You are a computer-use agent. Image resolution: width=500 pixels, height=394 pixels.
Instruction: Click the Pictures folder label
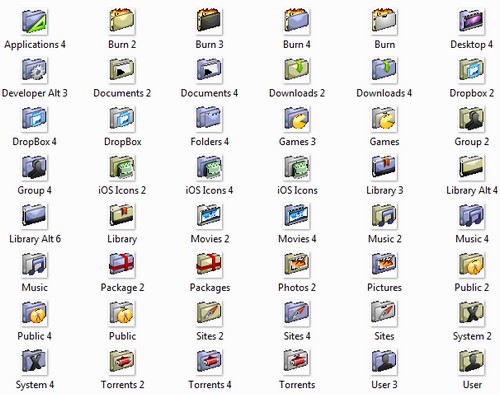click(384, 287)
